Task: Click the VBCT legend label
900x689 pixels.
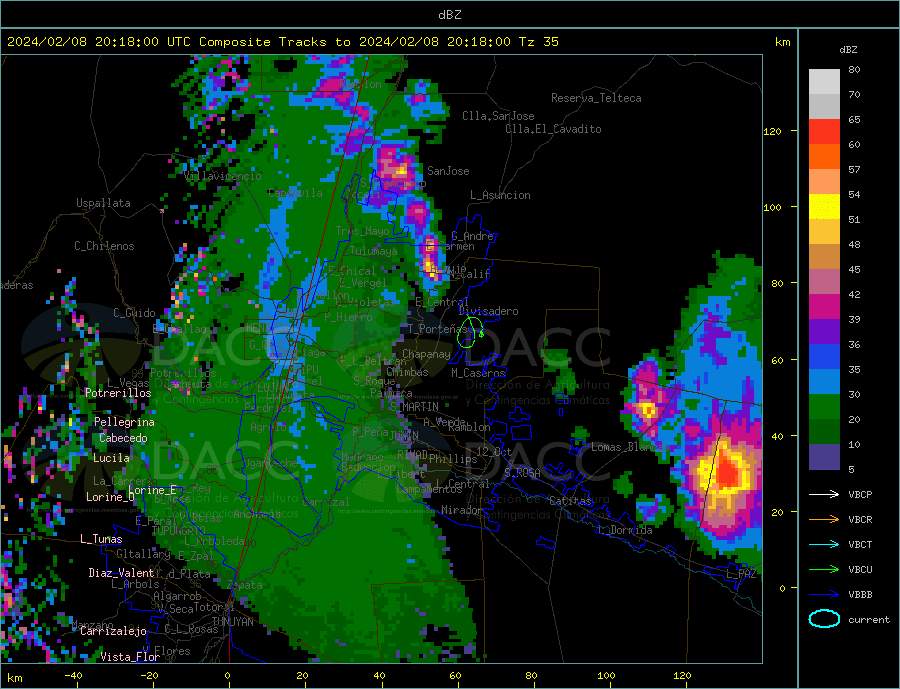Action: (860, 544)
